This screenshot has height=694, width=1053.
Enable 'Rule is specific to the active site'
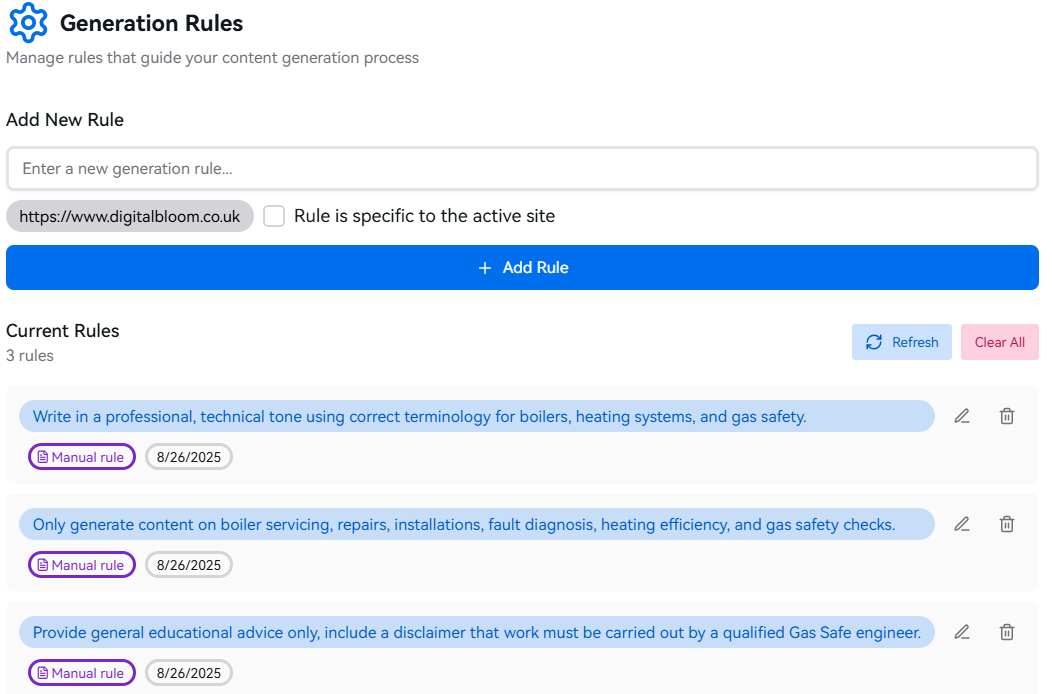pyautogui.click(x=274, y=216)
